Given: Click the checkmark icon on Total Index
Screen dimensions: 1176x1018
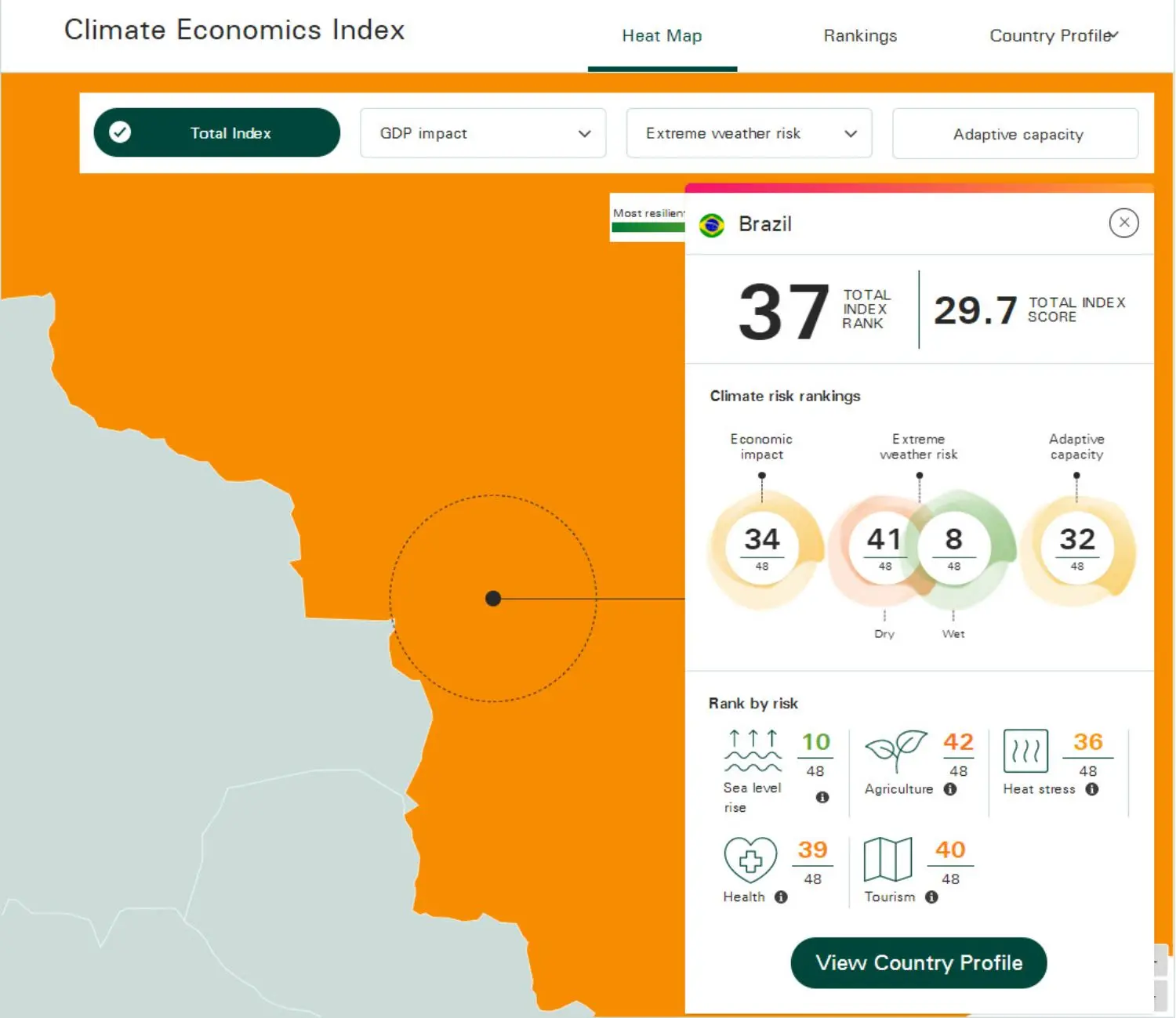Looking at the screenshot, I should click(x=120, y=132).
